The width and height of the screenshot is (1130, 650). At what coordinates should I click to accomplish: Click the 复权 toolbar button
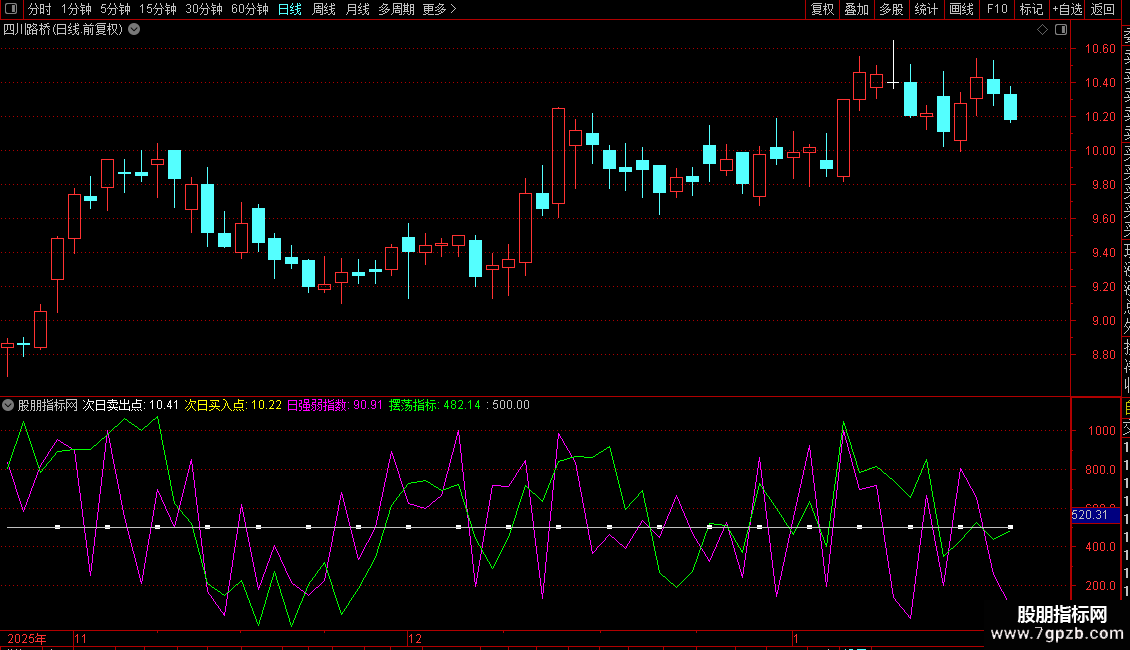pos(822,9)
